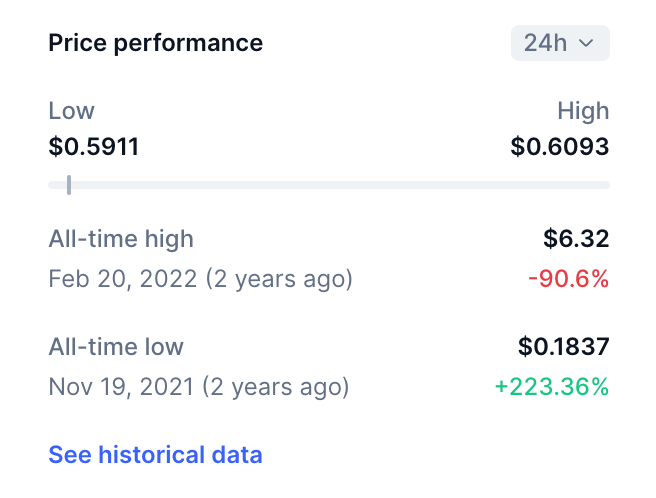Click the High label above the price
The image size is (656, 498).
coord(583,111)
